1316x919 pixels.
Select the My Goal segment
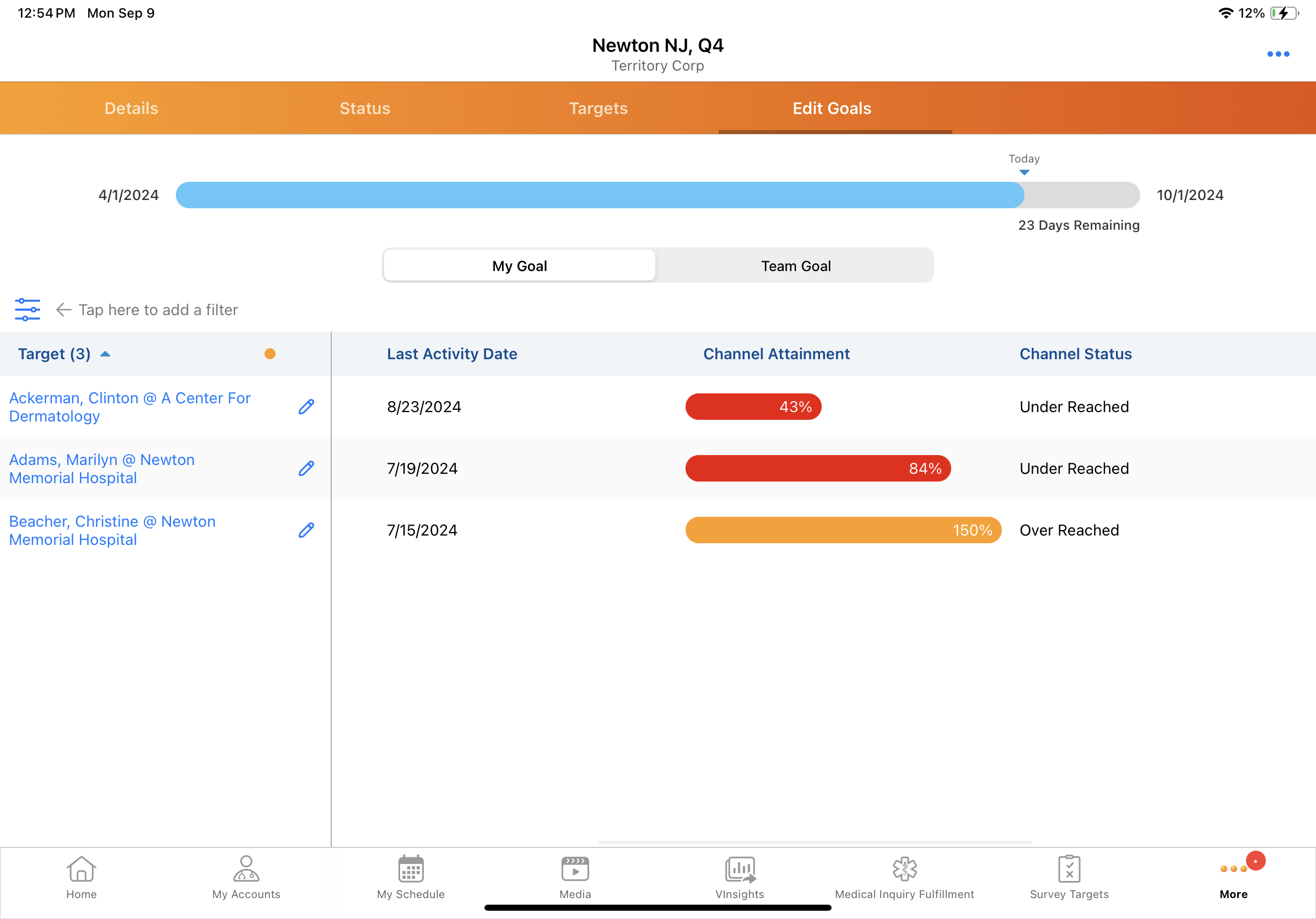(519, 266)
